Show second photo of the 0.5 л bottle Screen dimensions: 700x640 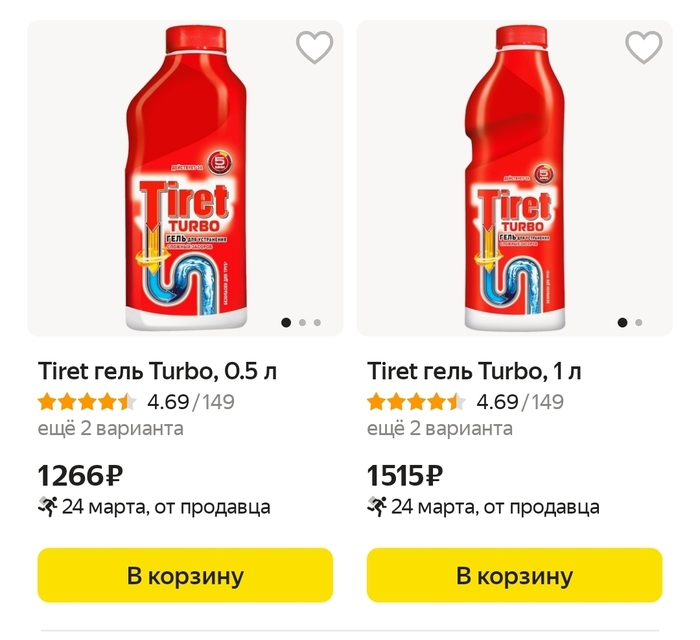pyautogui.click(x=303, y=323)
